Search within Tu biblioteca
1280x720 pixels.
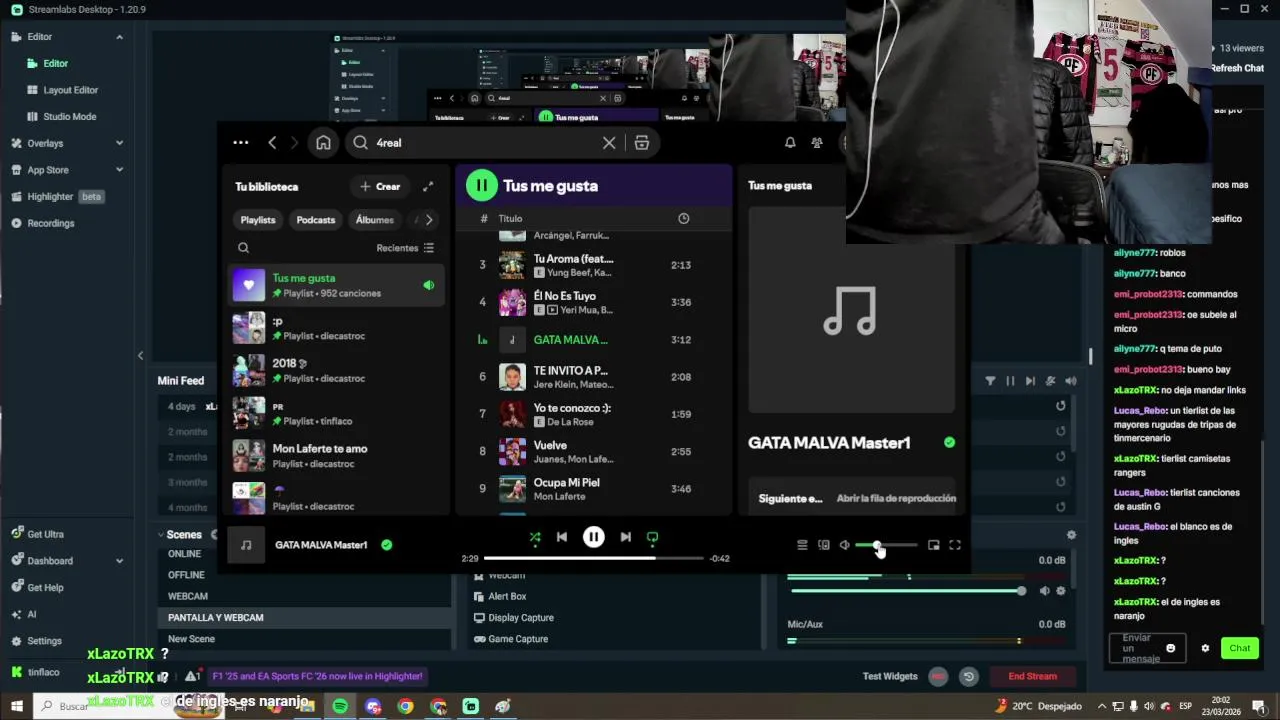(x=243, y=248)
